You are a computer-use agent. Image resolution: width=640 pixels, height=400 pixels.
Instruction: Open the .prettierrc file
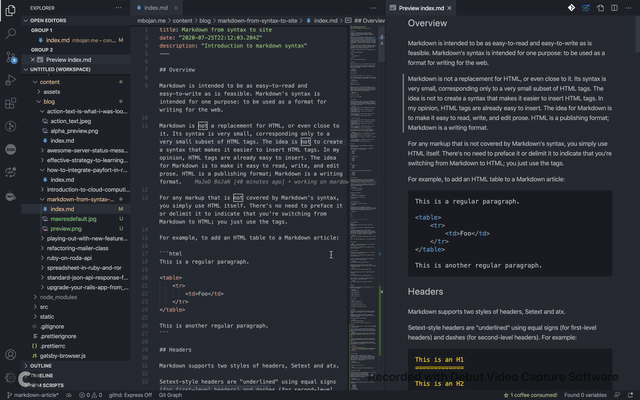coord(52,346)
